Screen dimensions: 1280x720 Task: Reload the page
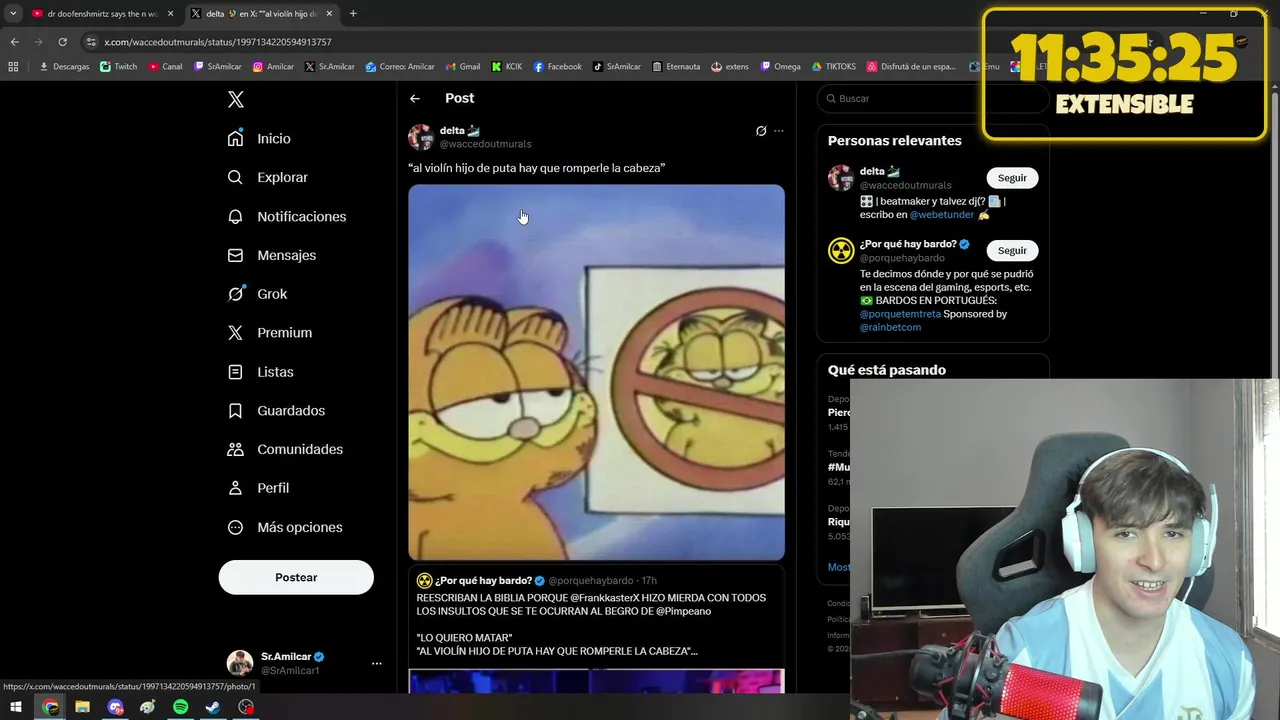click(x=62, y=42)
